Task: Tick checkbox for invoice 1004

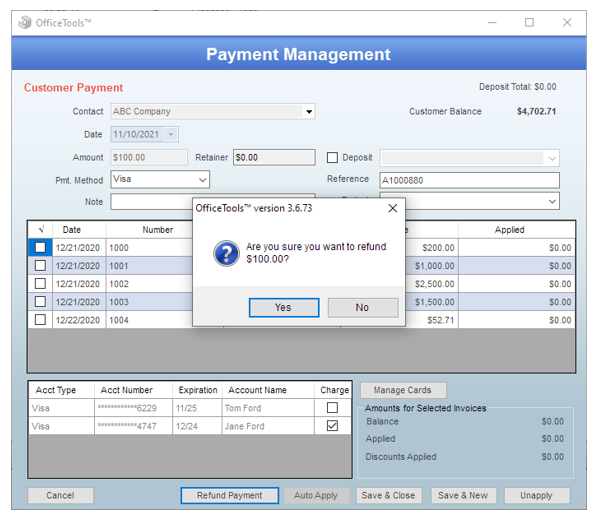Action: (40, 319)
